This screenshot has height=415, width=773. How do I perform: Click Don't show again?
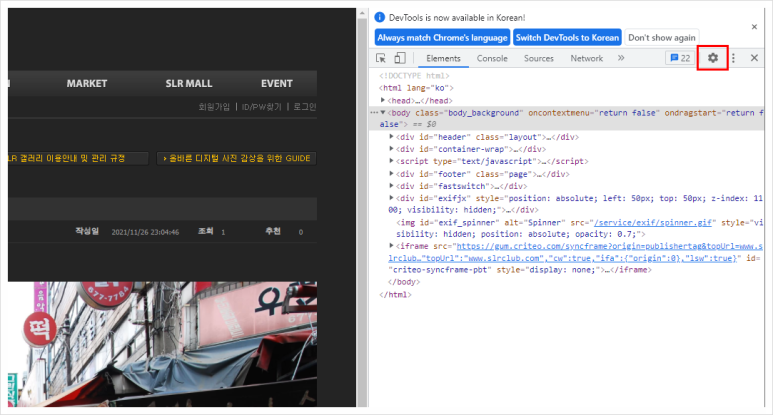(x=662, y=37)
